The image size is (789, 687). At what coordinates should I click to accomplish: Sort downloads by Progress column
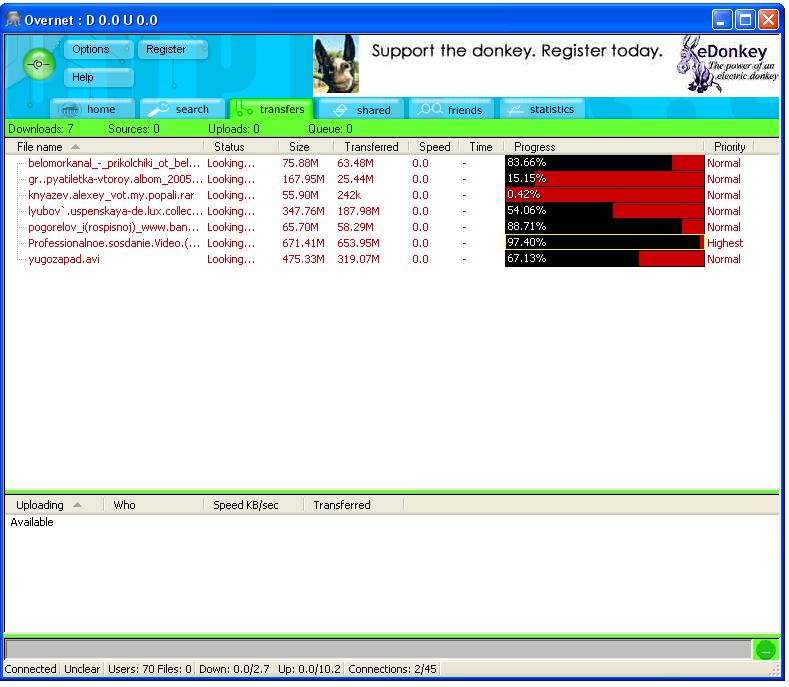coord(604,147)
